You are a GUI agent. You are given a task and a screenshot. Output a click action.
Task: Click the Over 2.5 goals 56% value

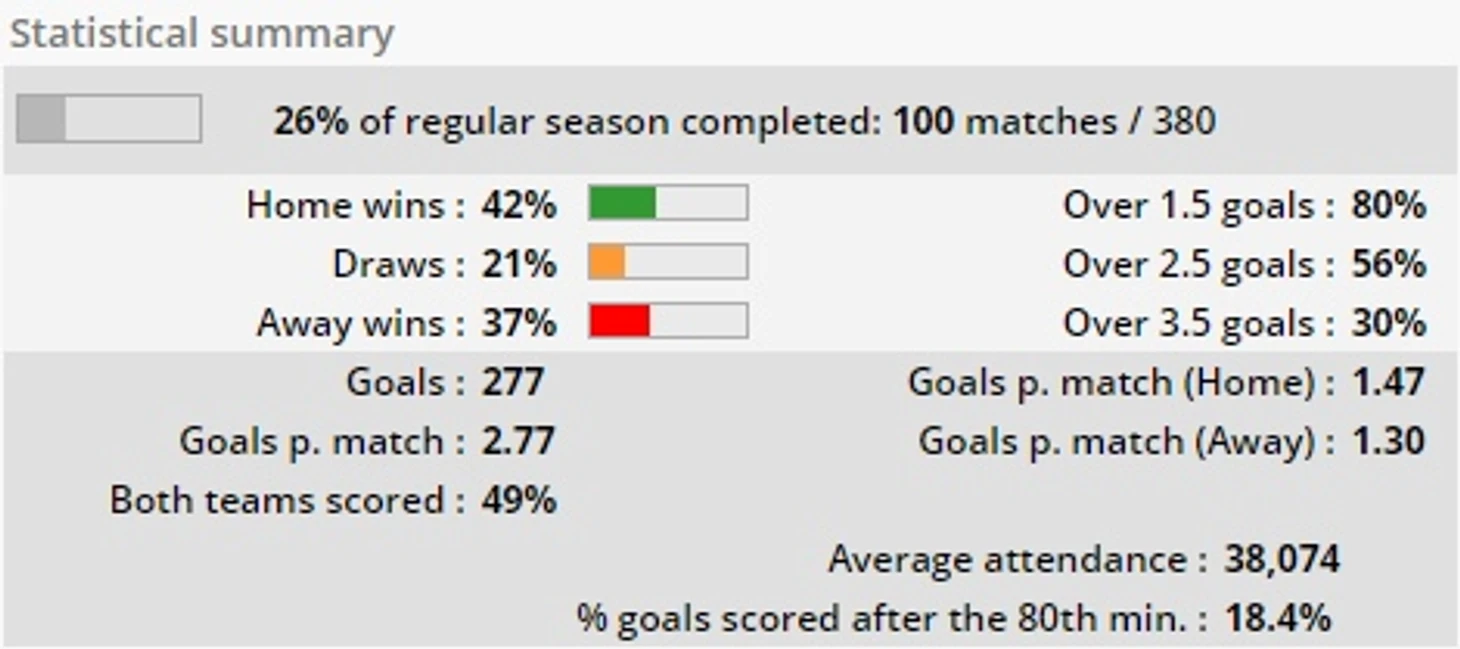[x=1388, y=264]
